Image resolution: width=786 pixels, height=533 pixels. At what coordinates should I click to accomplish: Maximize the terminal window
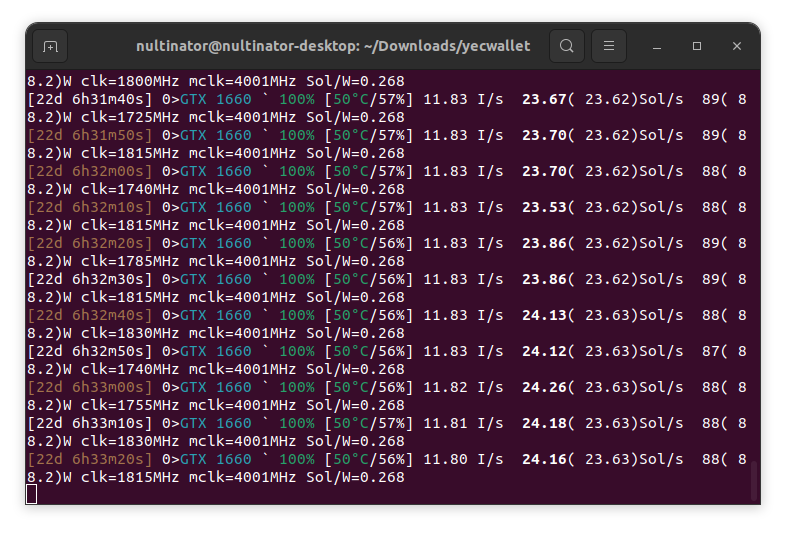697,46
